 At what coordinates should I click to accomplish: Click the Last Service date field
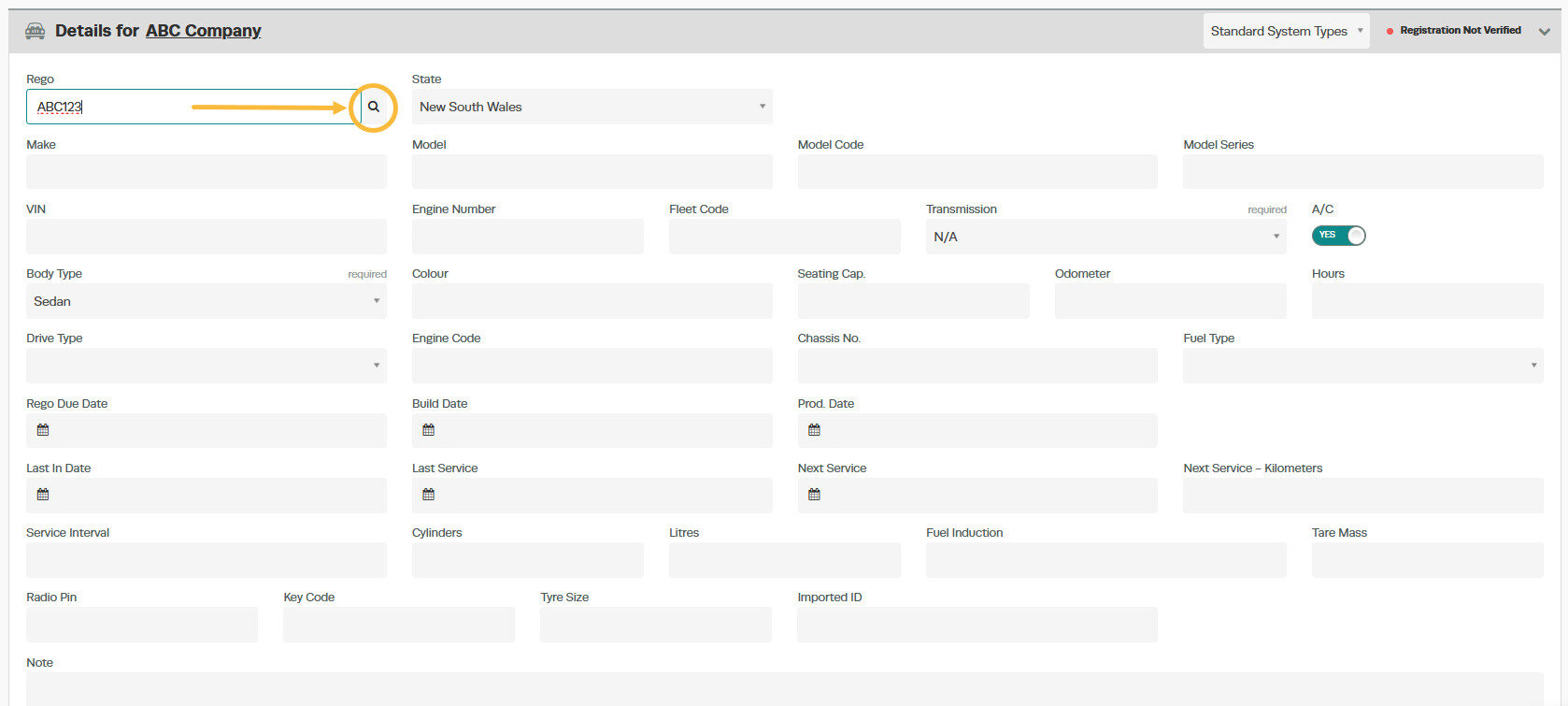click(x=592, y=496)
